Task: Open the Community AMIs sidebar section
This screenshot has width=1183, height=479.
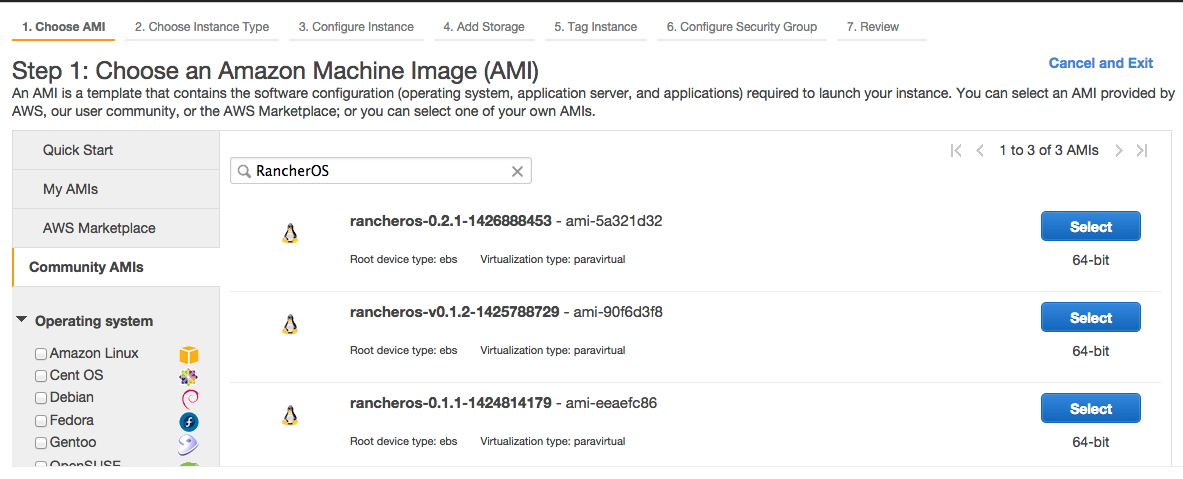Action: click(x=116, y=267)
